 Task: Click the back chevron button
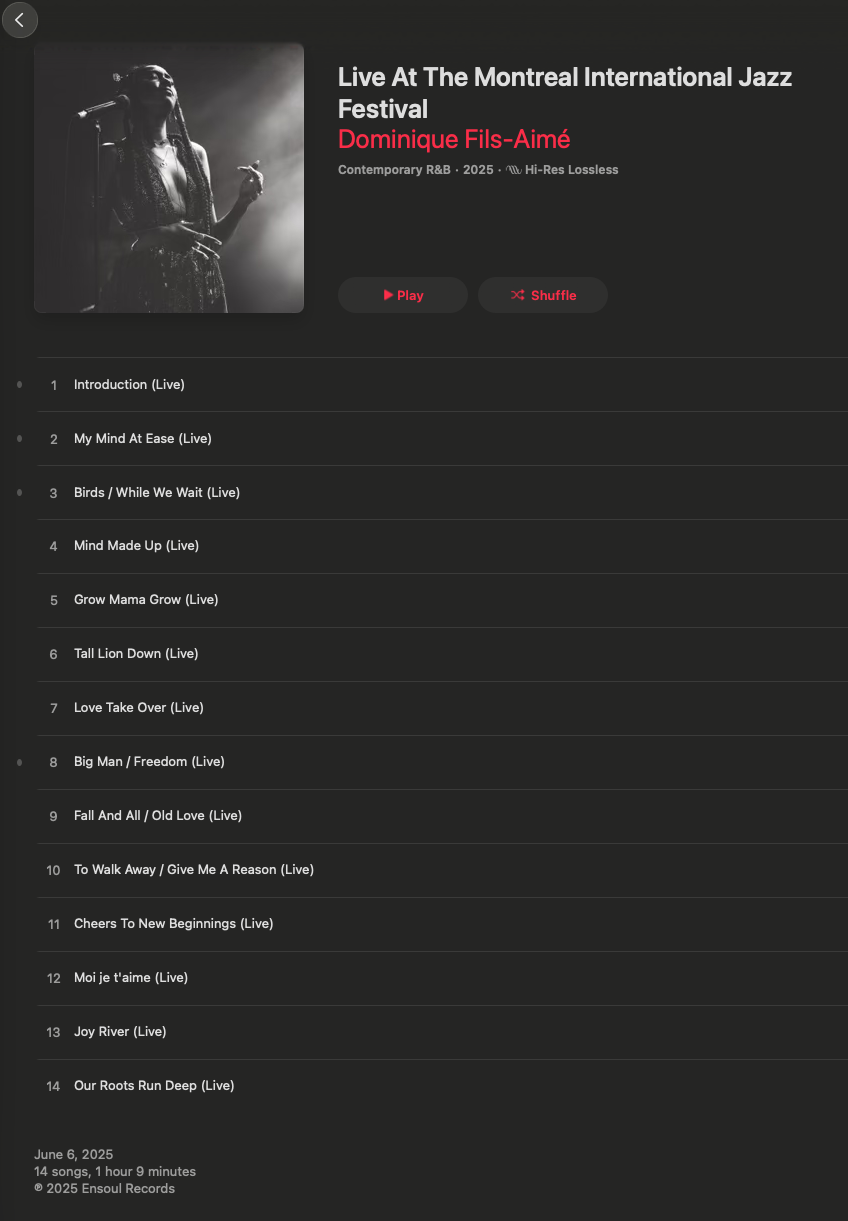point(19,20)
